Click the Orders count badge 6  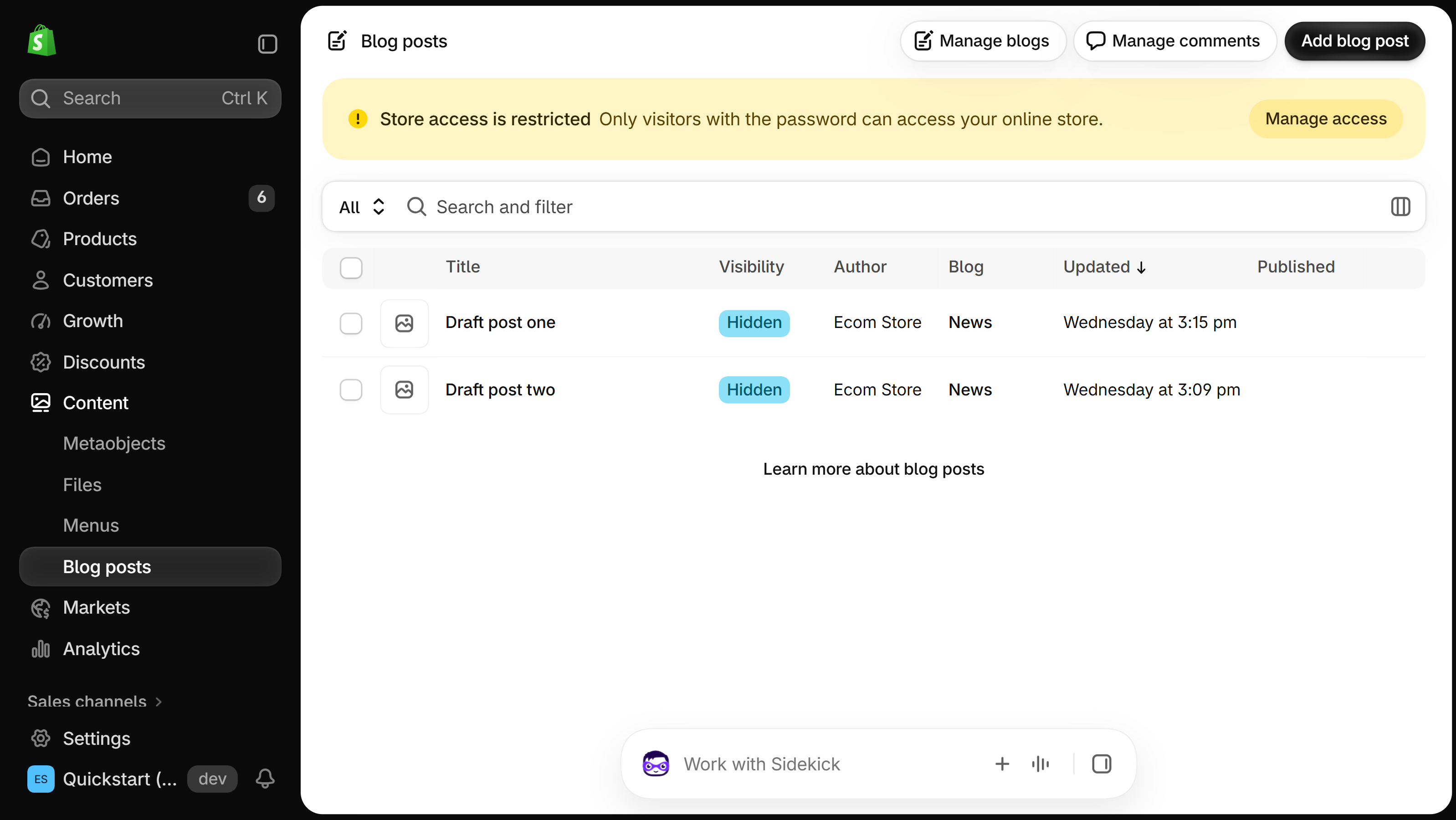click(261, 198)
